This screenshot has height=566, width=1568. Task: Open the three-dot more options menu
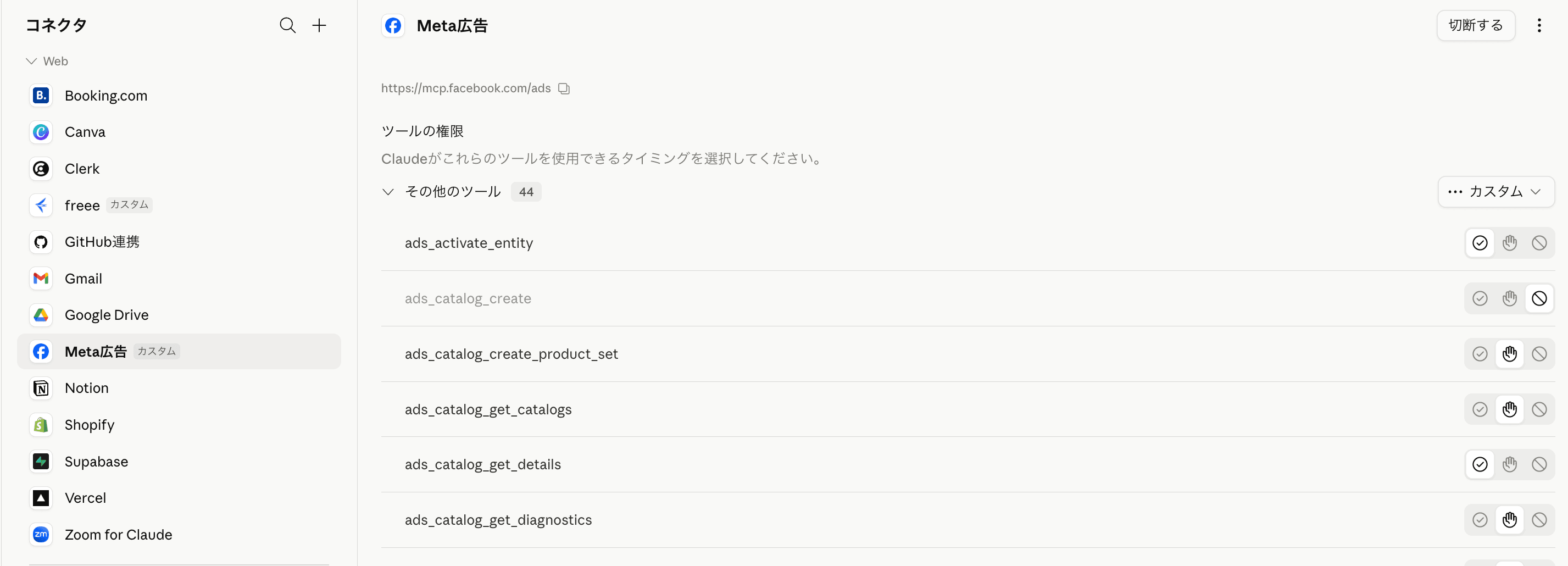[1539, 25]
